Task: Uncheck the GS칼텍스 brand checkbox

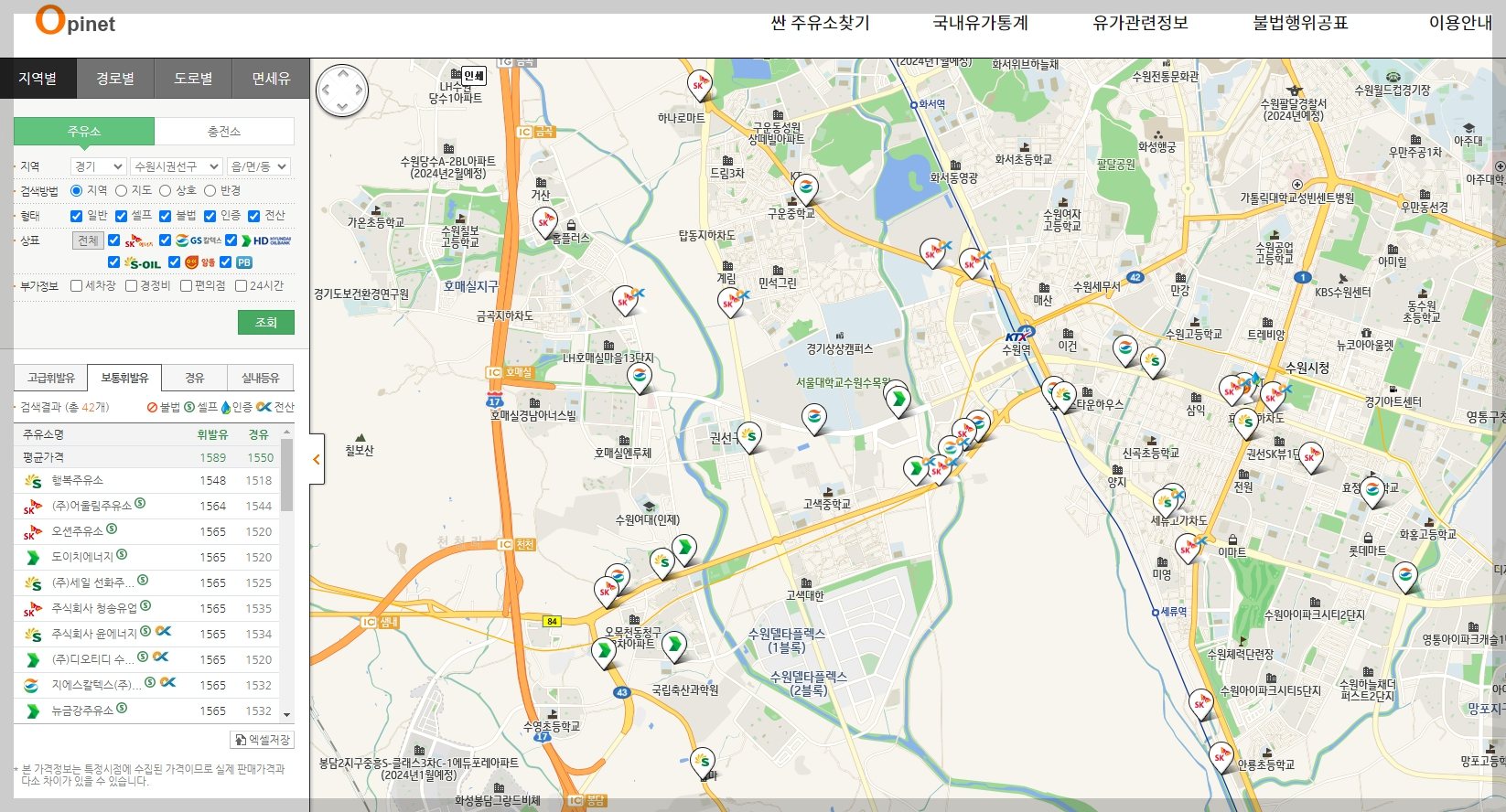Action: tap(166, 240)
